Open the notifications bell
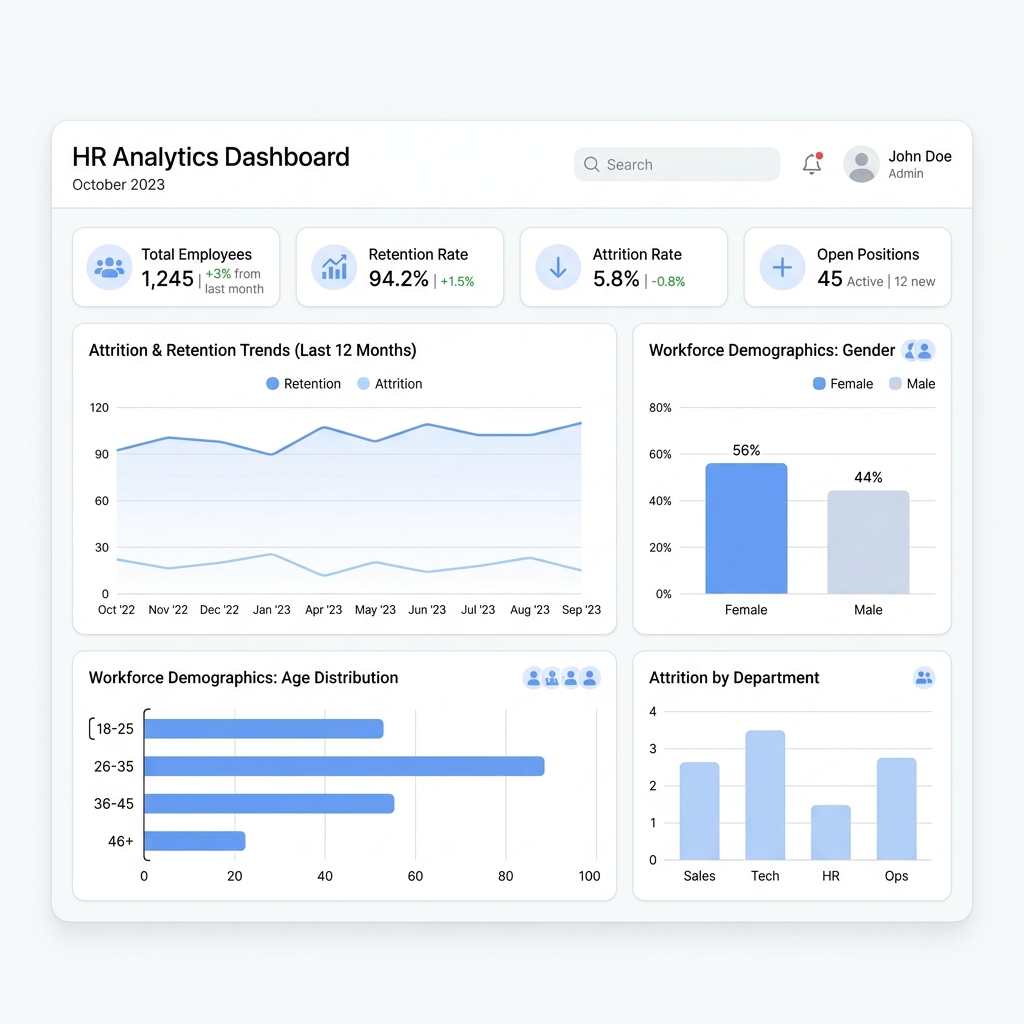 pyautogui.click(x=810, y=165)
